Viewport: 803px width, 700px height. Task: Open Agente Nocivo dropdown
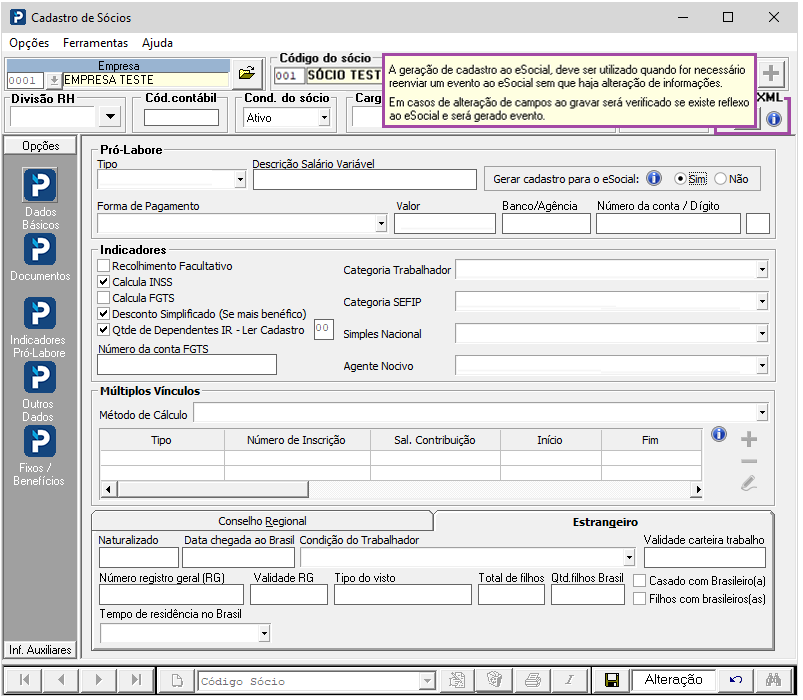coord(762,365)
